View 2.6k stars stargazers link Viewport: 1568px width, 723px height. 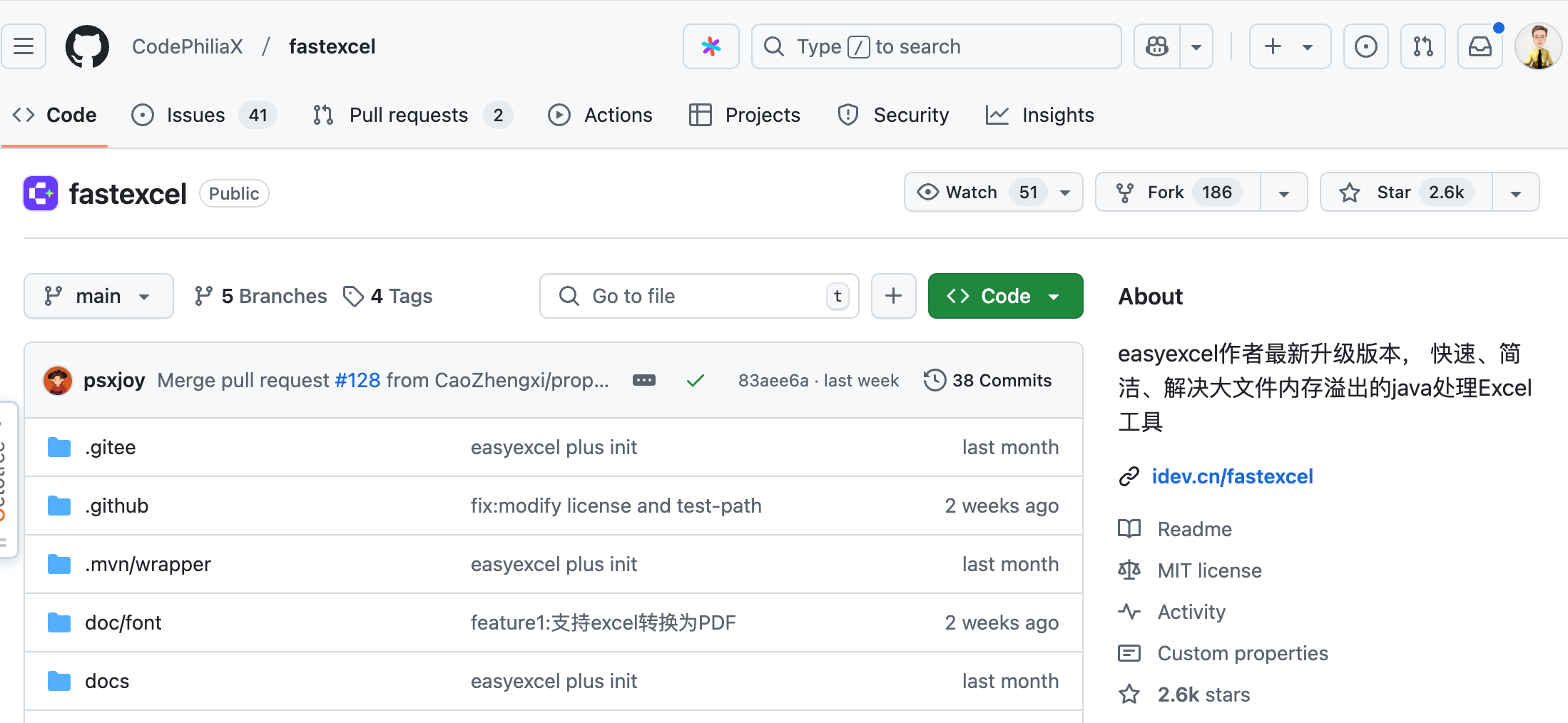tap(1203, 694)
